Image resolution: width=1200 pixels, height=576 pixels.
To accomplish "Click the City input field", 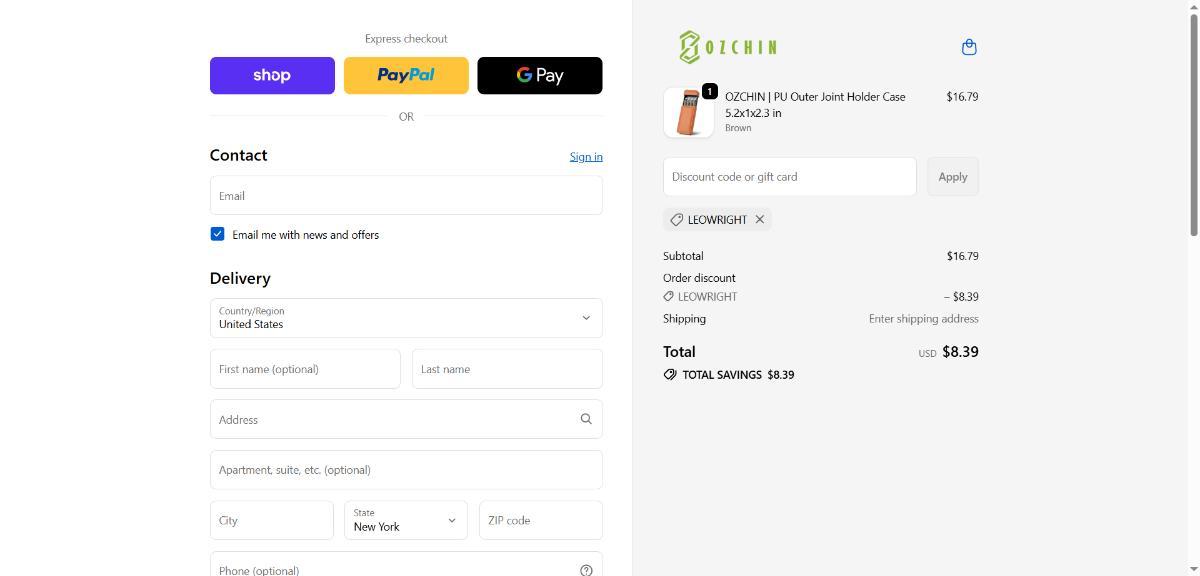I will tap(271, 520).
